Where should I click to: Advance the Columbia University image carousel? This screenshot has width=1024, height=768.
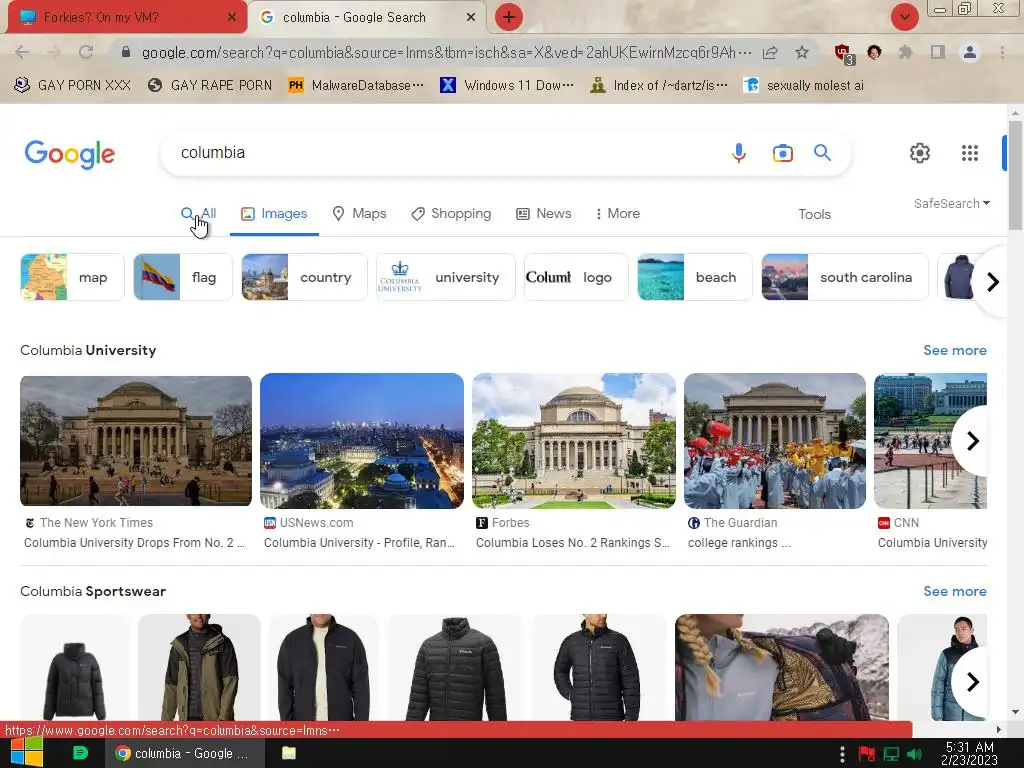coord(972,441)
